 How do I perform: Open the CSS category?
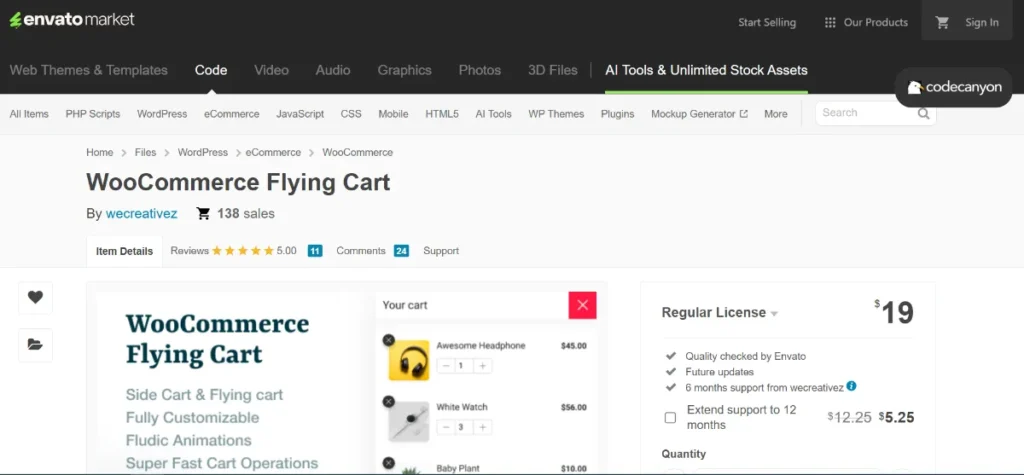click(x=351, y=114)
